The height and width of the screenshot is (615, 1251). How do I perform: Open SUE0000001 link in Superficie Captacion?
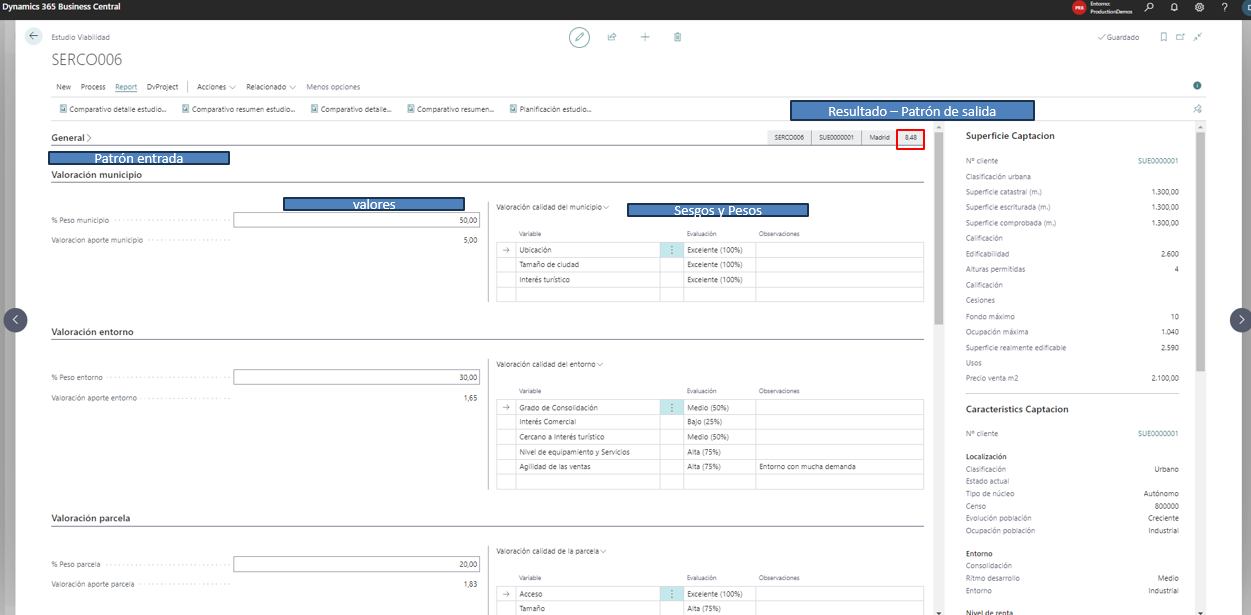(1158, 160)
